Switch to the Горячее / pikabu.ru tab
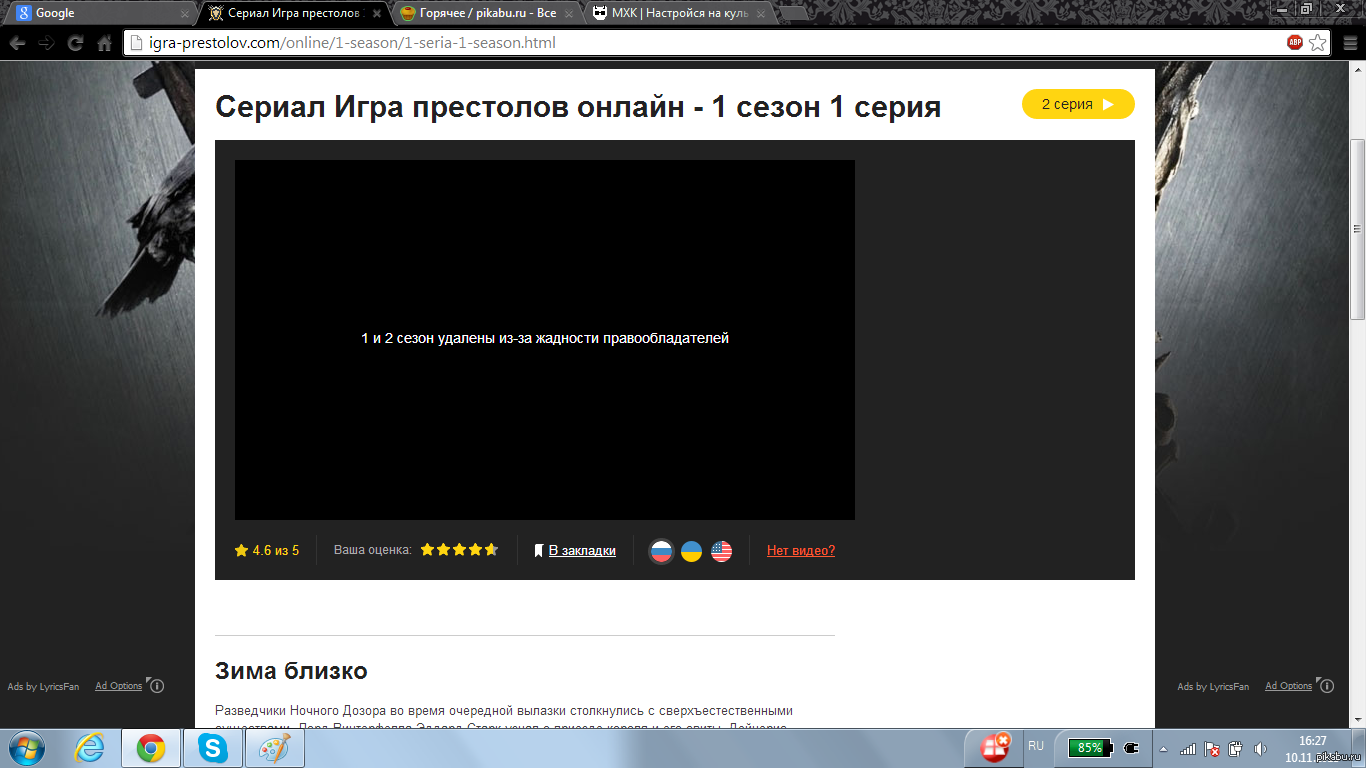Screen dimensions: 1366x768 (x=483, y=13)
